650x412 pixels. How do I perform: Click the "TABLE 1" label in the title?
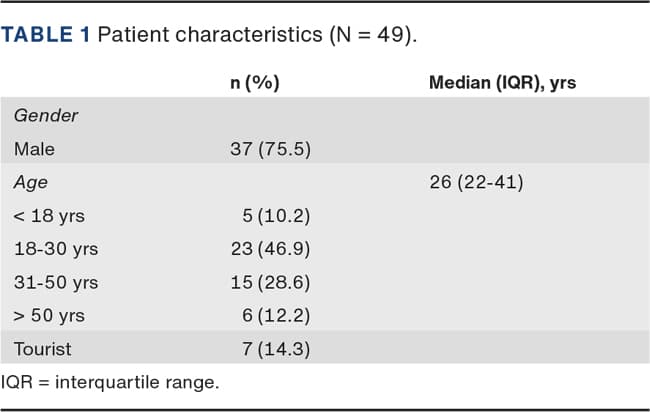click(x=46, y=33)
